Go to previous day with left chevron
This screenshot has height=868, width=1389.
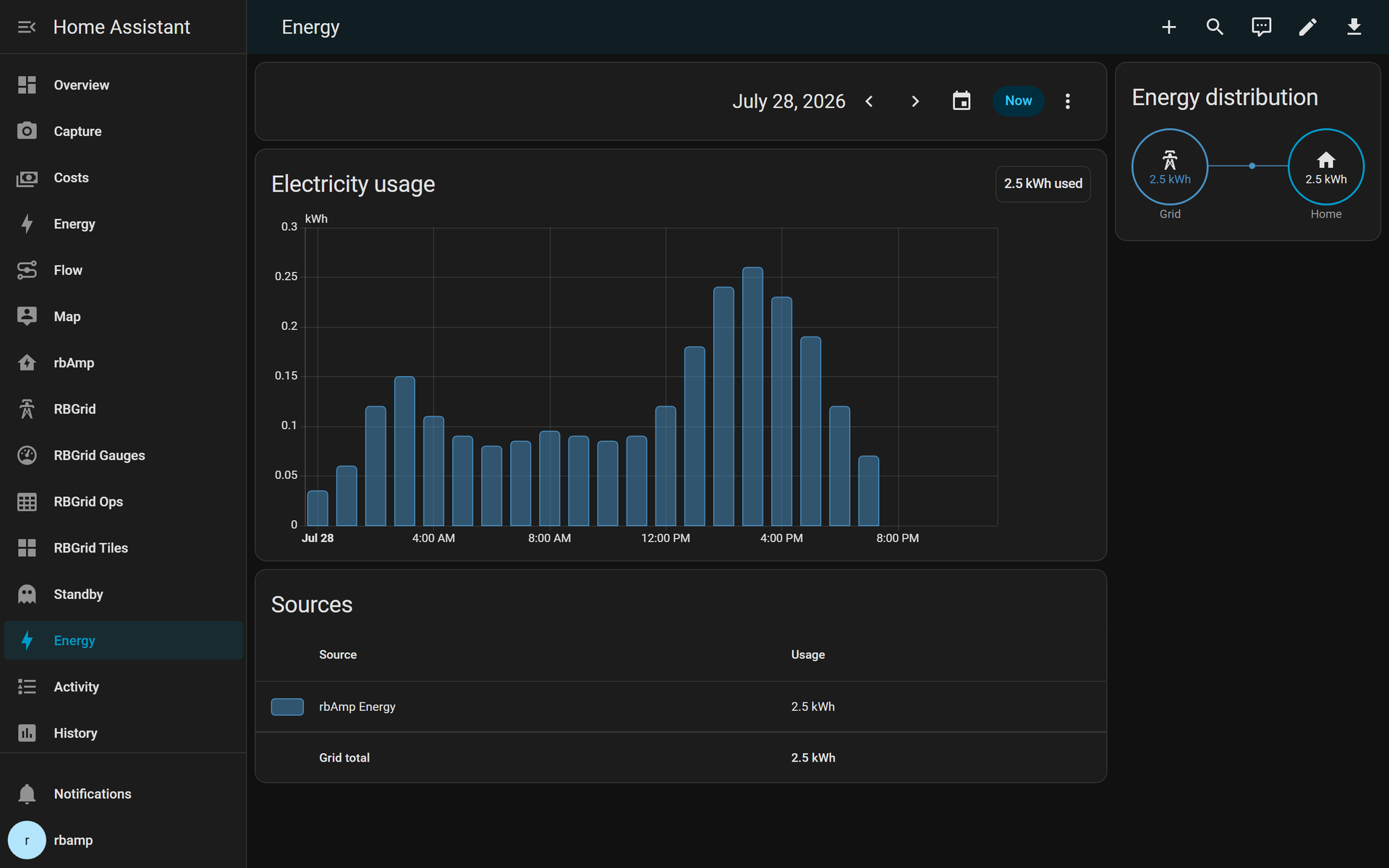869,101
